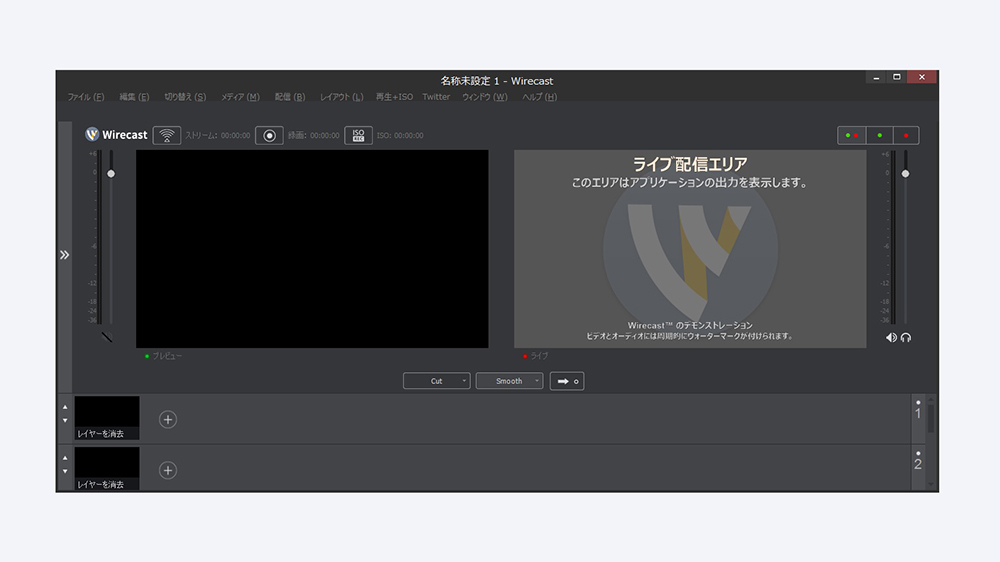The image size is (1000, 562).
Task: Click the preview audio mute slash icon
Action: (107, 337)
